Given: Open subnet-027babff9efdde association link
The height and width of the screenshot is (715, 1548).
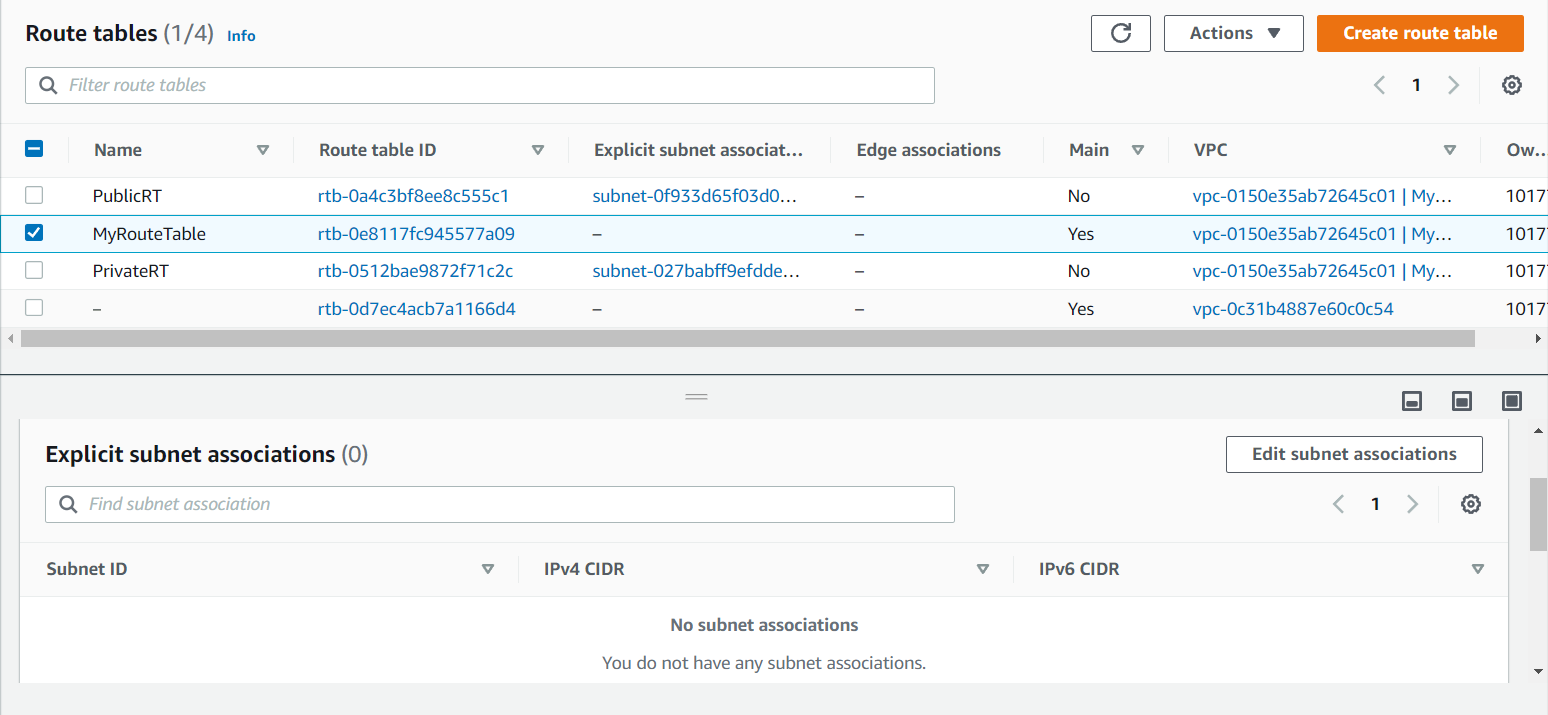Looking at the screenshot, I should coord(696,271).
